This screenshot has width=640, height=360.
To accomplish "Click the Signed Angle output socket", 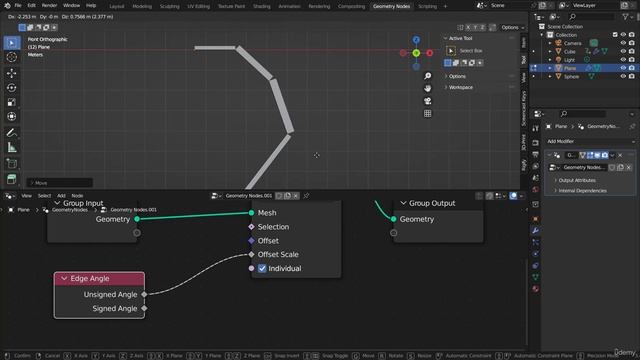I will coord(144,309).
